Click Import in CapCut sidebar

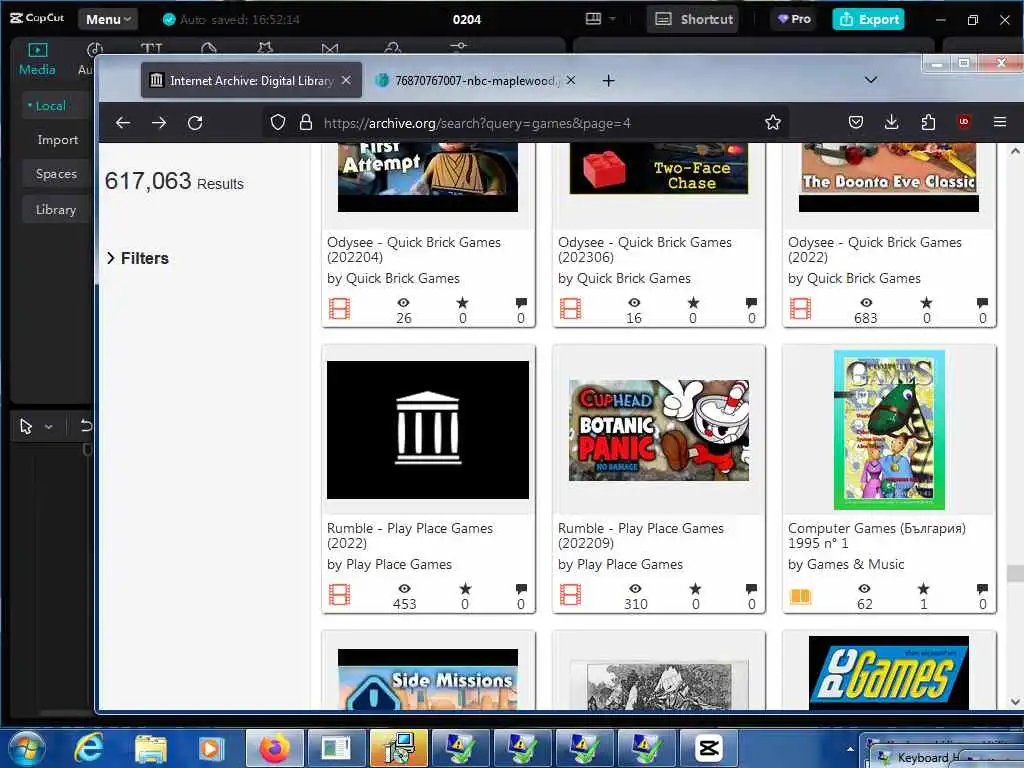point(57,140)
